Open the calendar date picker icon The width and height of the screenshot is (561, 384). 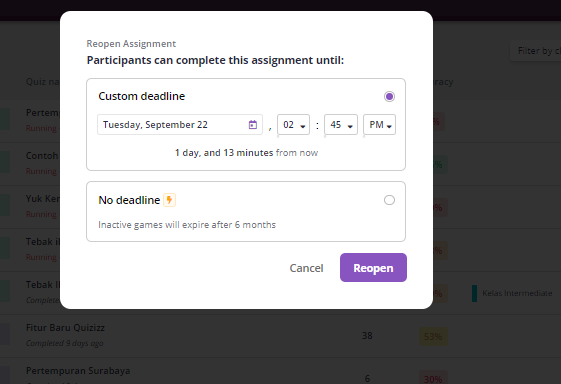(253, 125)
